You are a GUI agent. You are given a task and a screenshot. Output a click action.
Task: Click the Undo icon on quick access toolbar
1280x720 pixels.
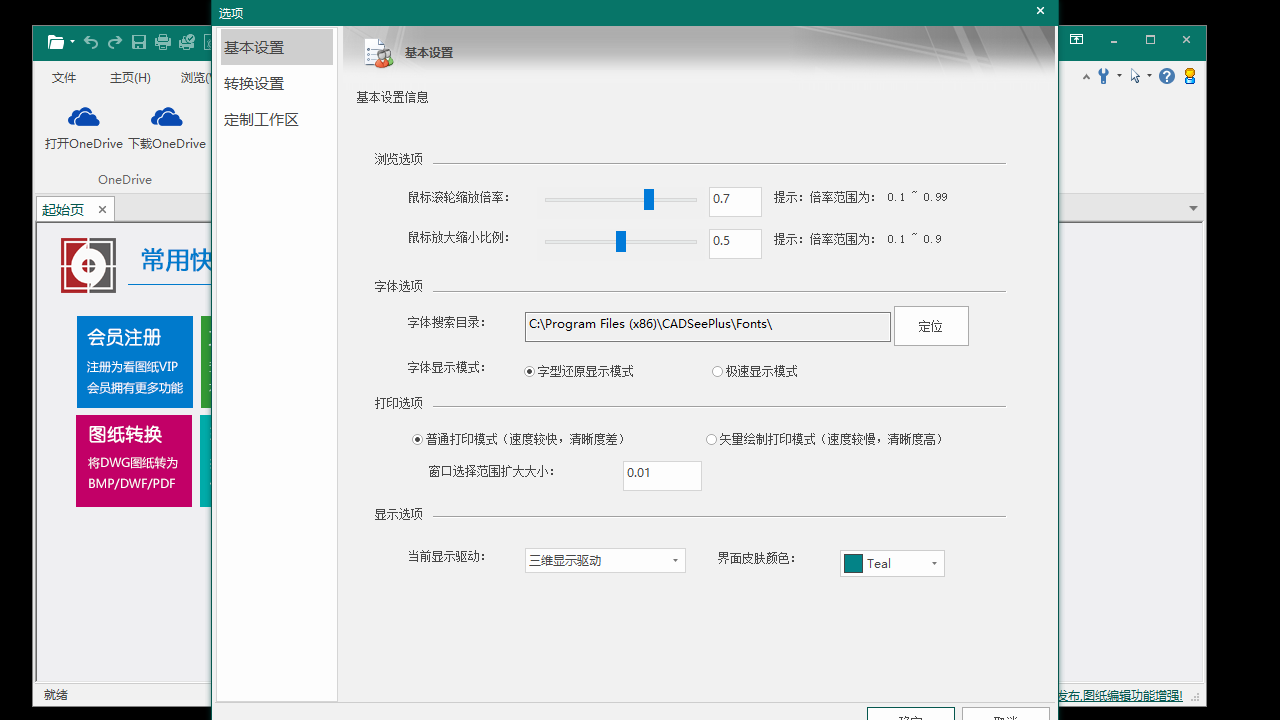coord(90,42)
